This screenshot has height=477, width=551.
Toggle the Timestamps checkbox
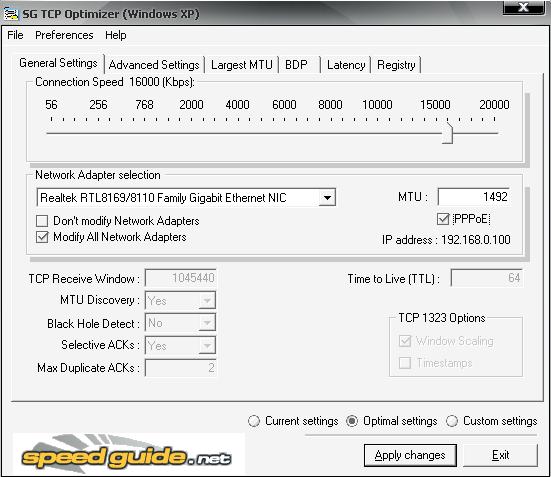point(405,363)
